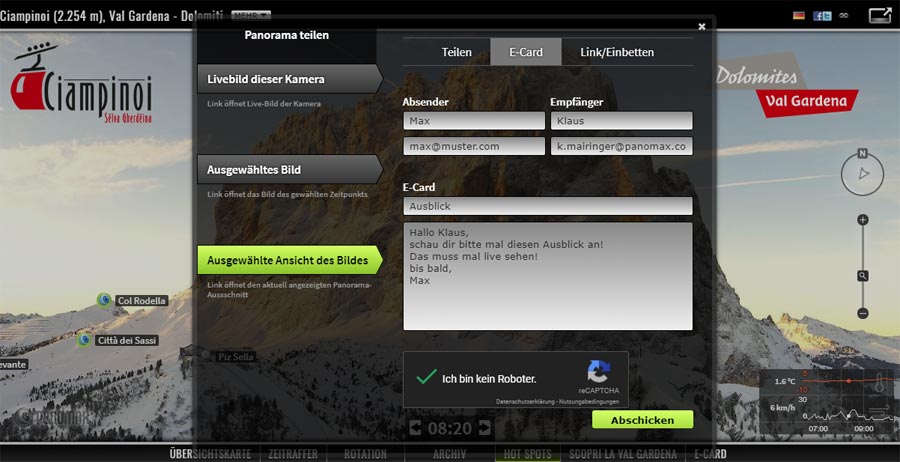Open E-CARD in bottom menu
Image resolution: width=900 pixels, height=462 pixels.
pos(711,454)
